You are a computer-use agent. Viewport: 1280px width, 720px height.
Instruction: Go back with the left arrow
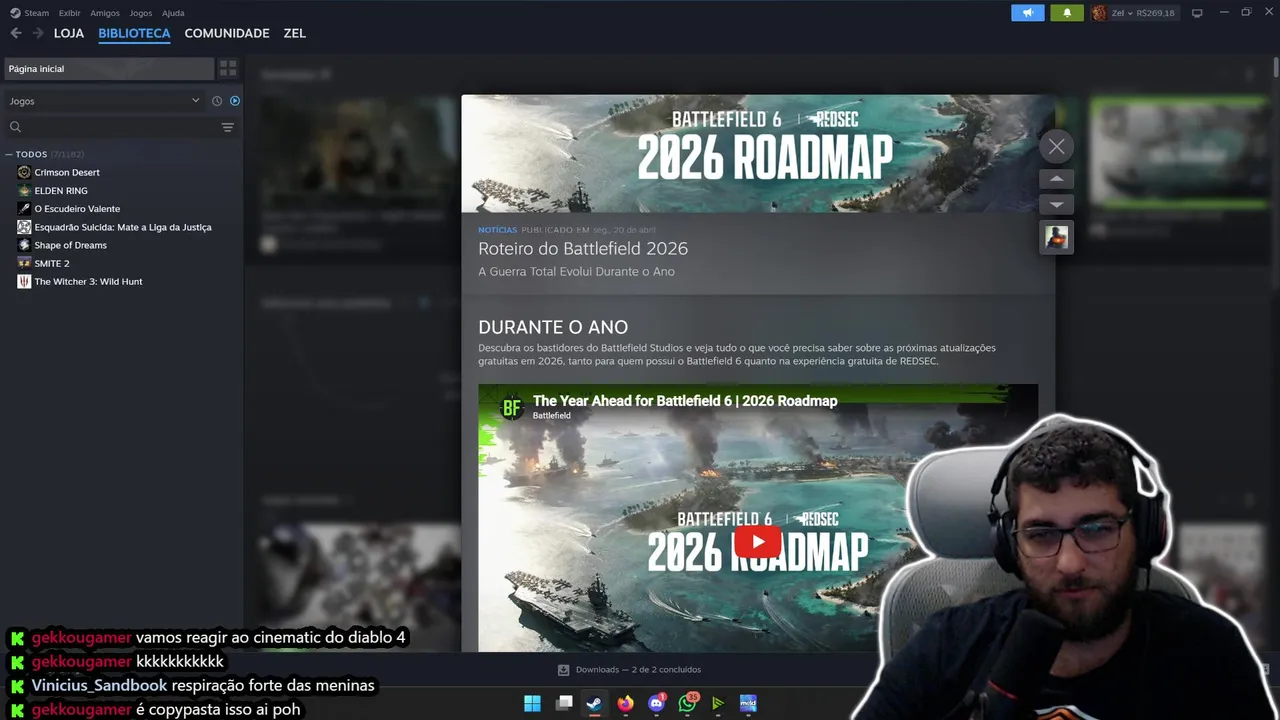pos(15,33)
